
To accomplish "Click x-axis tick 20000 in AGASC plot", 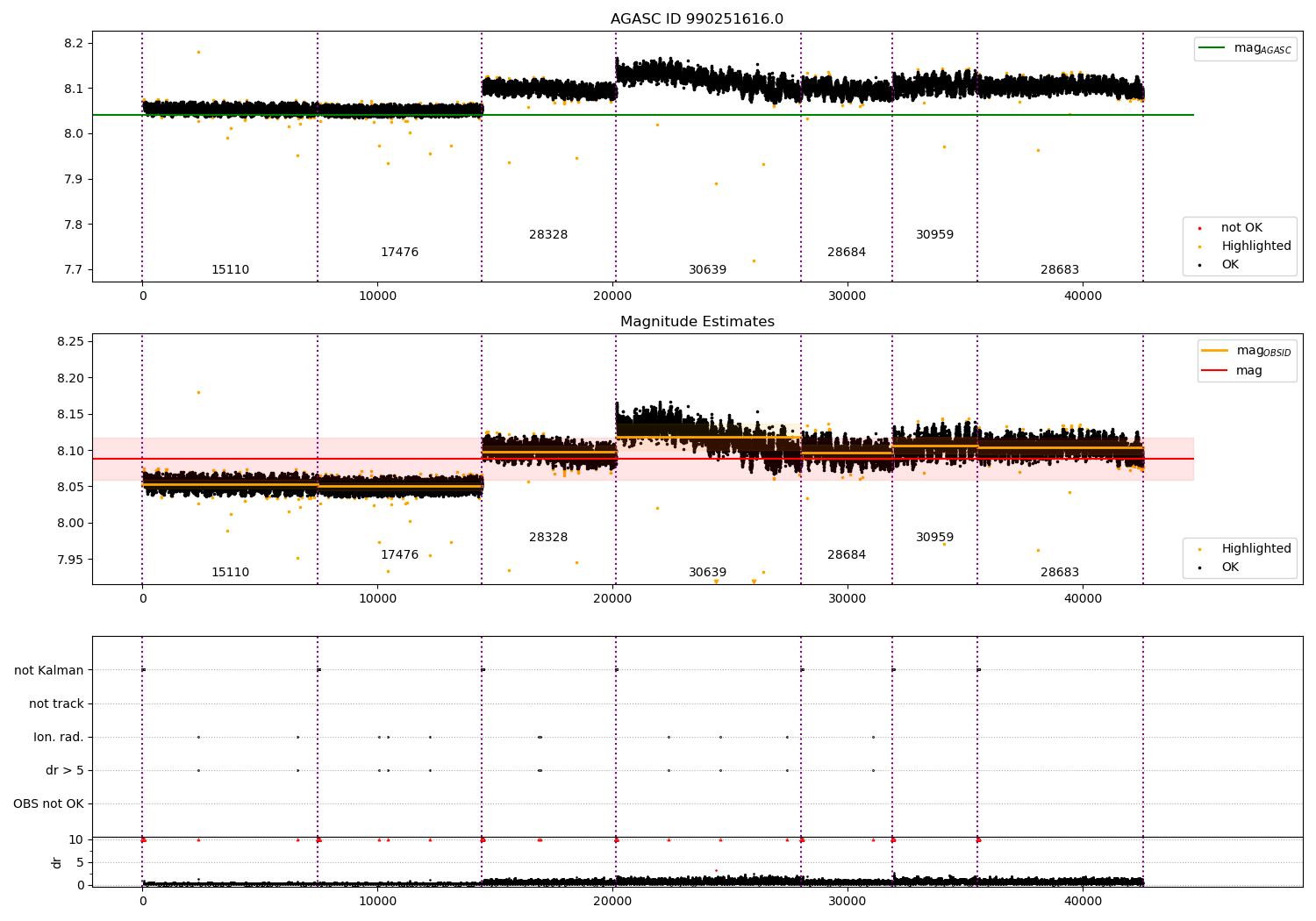I will [612, 296].
